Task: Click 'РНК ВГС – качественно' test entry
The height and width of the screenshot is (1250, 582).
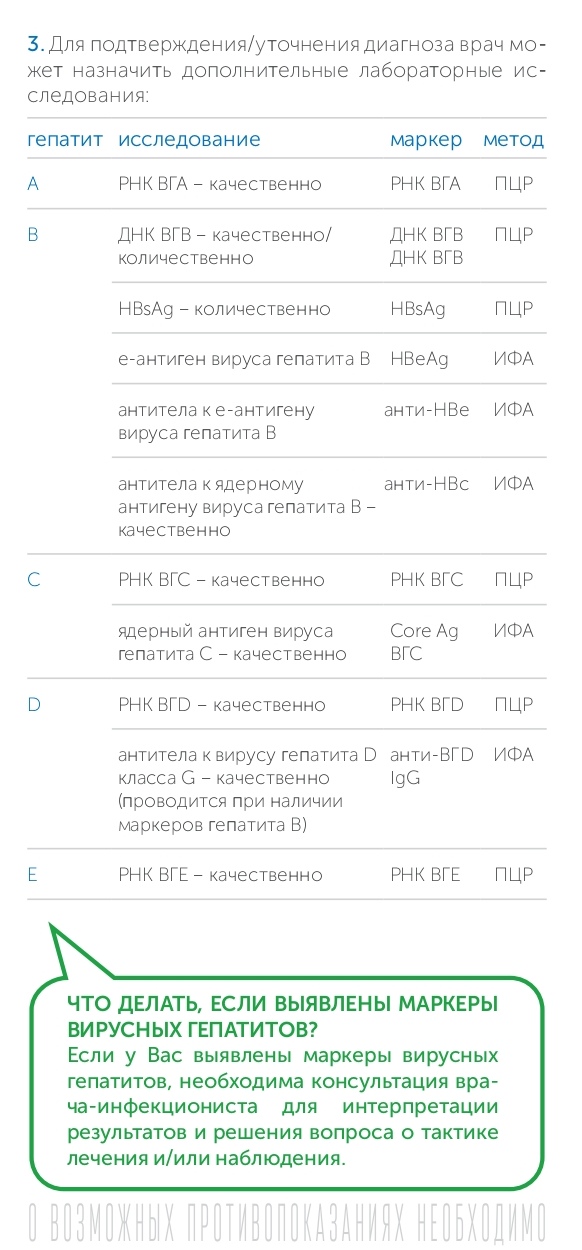Action: point(221,580)
